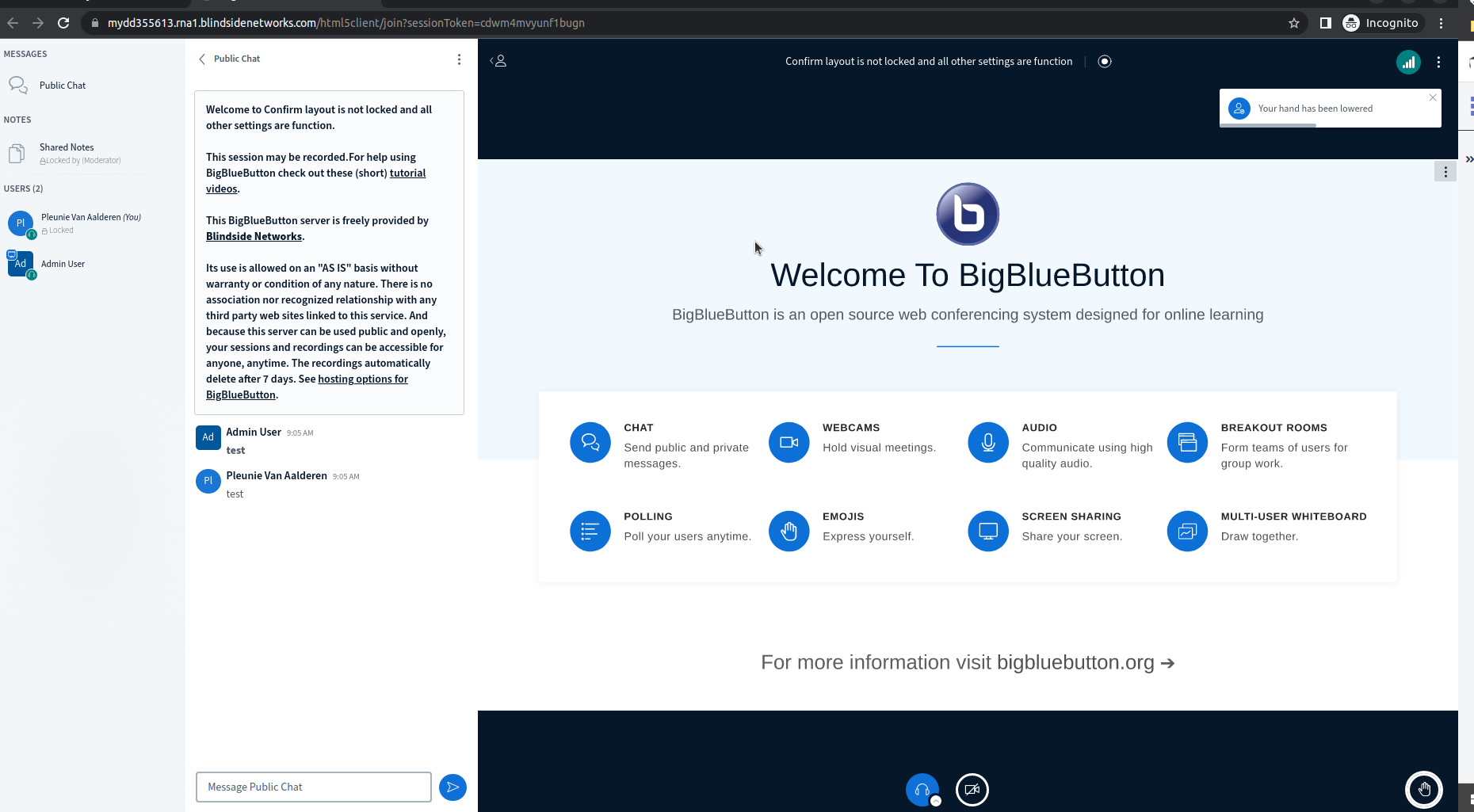Click Admin User avatar in users list
This screenshot has width=1474, height=812.
coord(21,264)
